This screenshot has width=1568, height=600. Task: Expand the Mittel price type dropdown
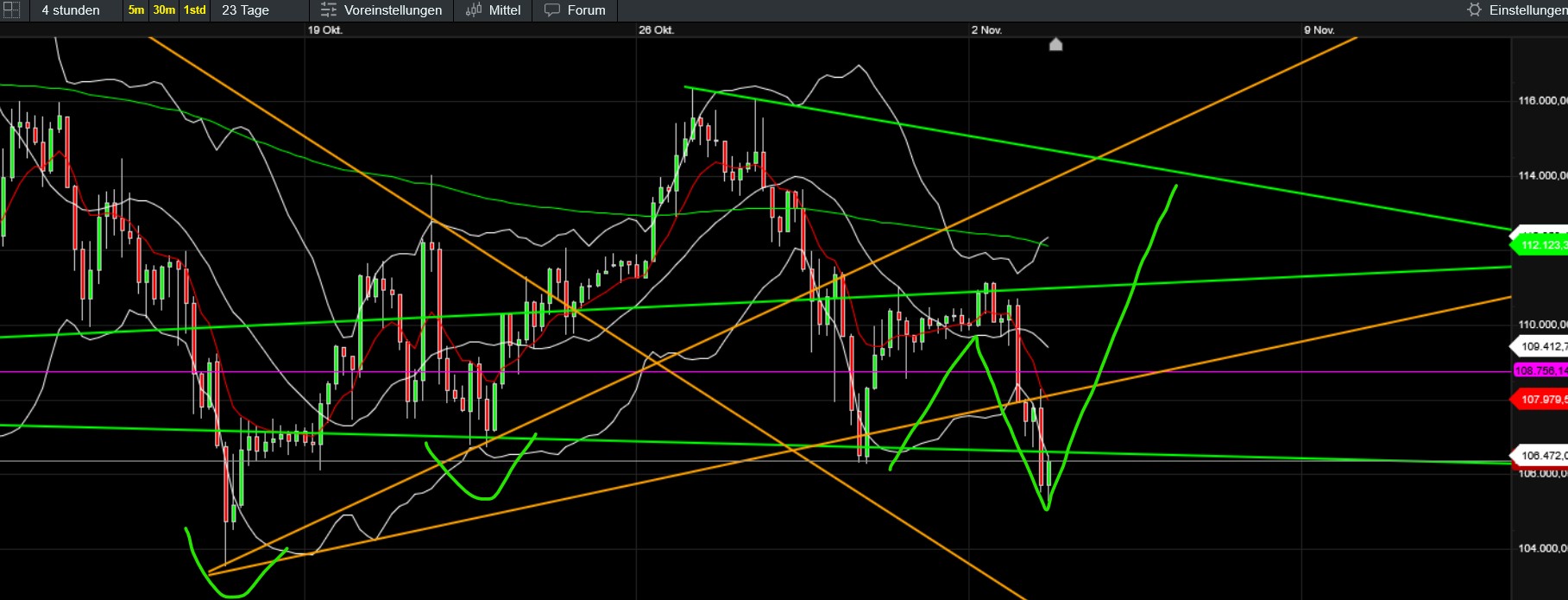coord(505,10)
